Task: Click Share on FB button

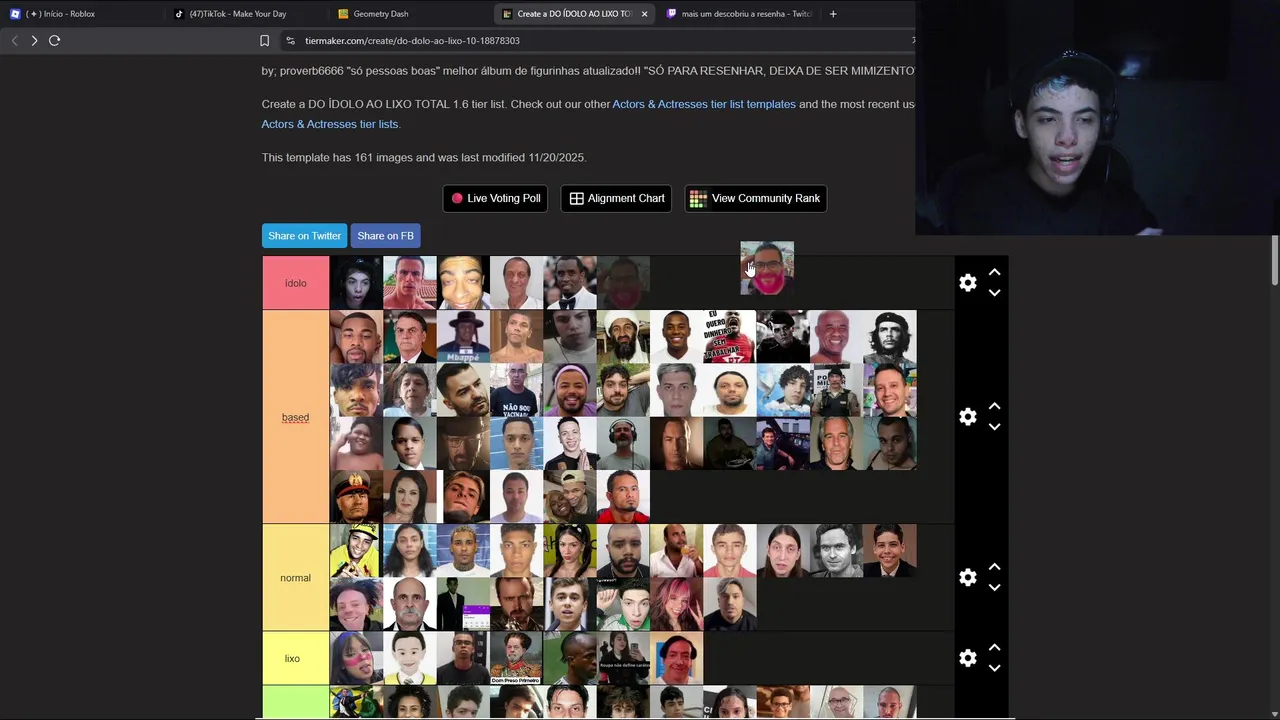Action: point(385,236)
